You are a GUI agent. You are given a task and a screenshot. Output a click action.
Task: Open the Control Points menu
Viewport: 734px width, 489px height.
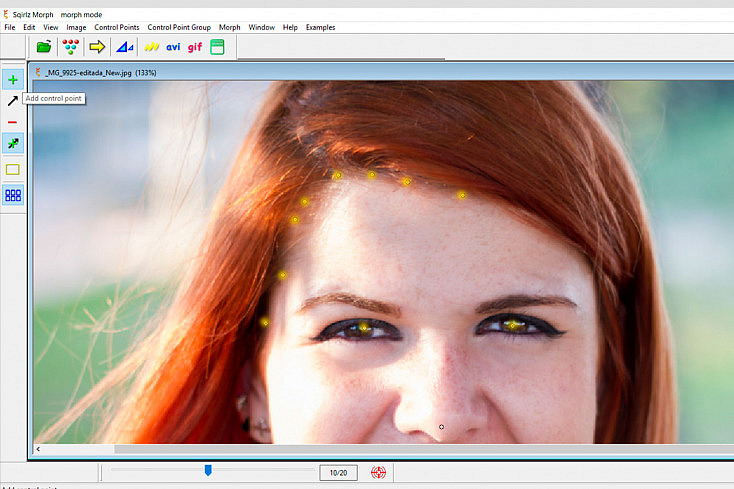point(117,27)
